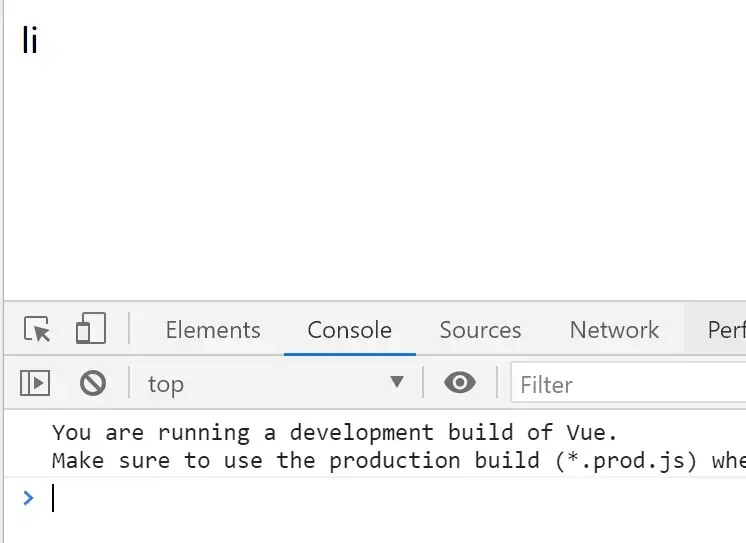Create a live expression with eye icon
Viewport: 746px width, 543px height.
click(x=460, y=383)
